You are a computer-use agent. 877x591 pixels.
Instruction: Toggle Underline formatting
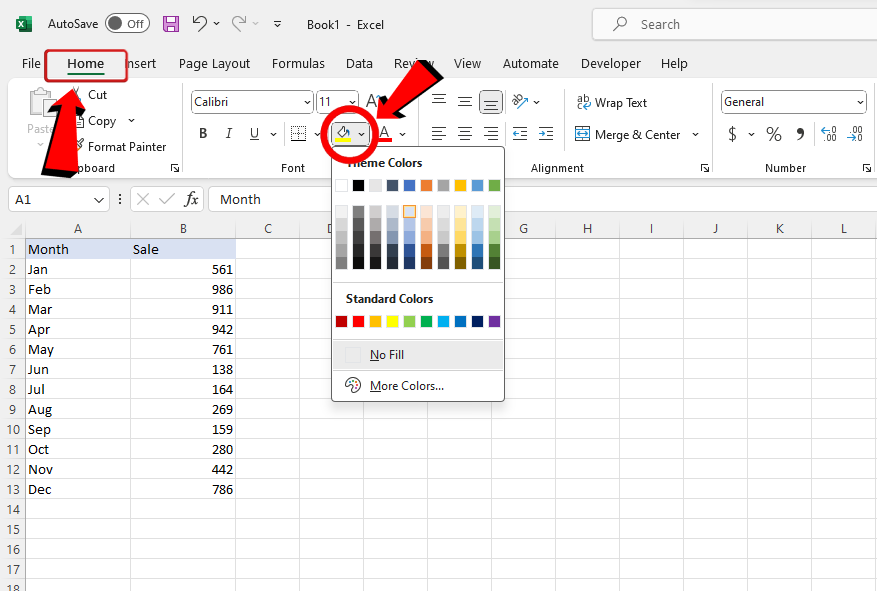click(255, 134)
